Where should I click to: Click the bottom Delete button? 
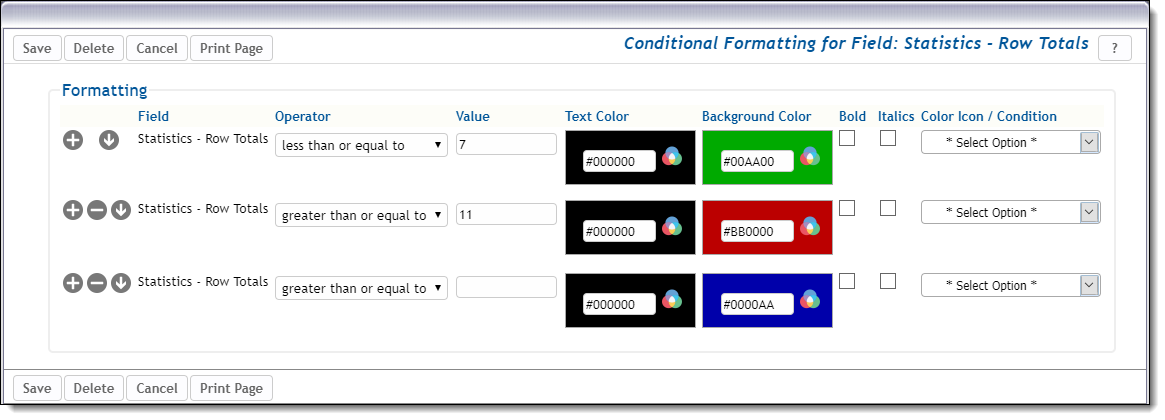[94, 388]
